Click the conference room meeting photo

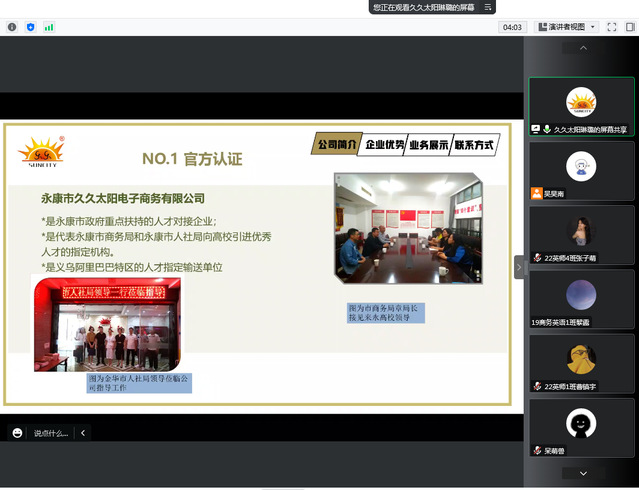(408, 228)
